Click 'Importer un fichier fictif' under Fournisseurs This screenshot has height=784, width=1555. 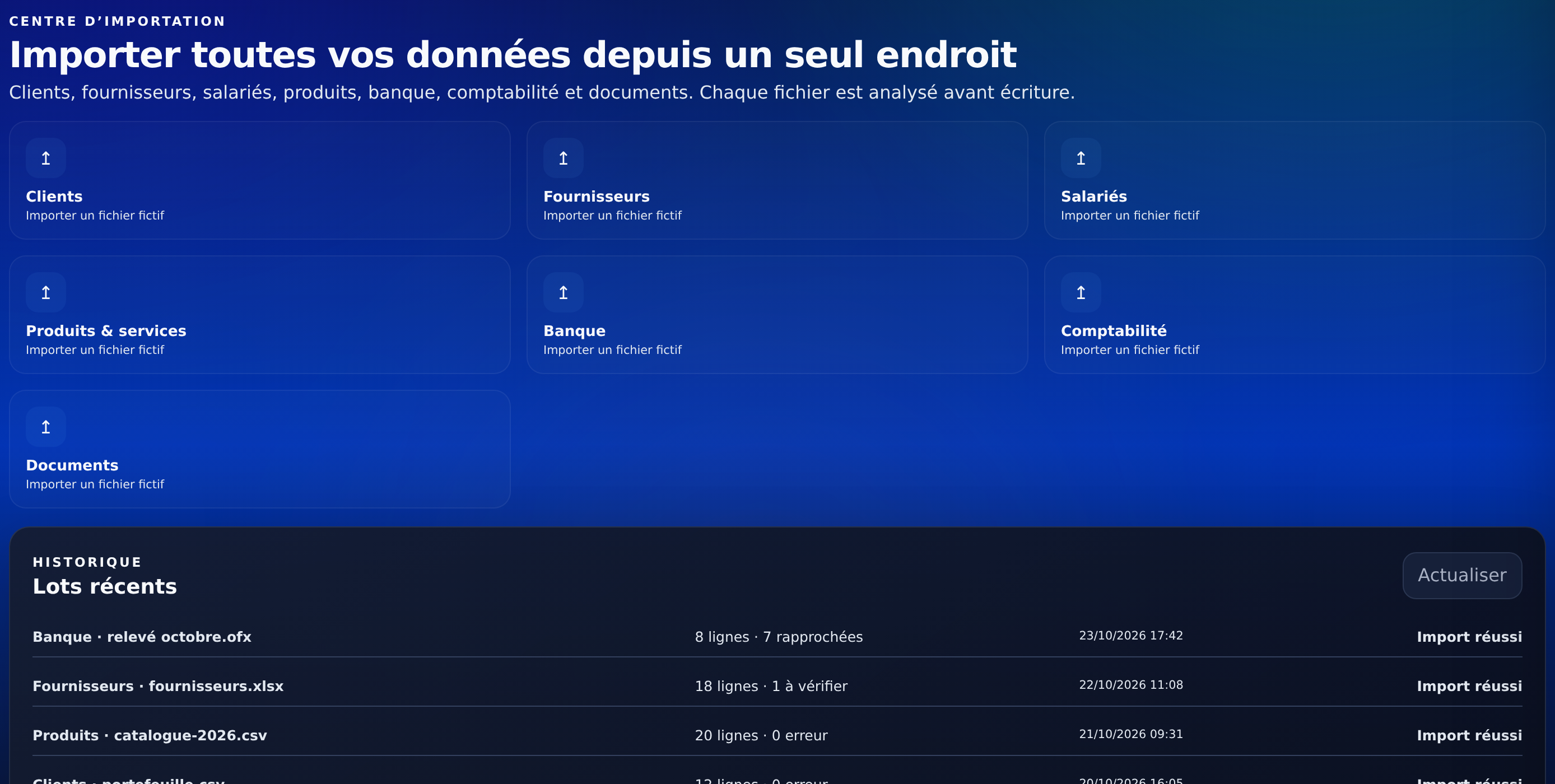pos(612,216)
